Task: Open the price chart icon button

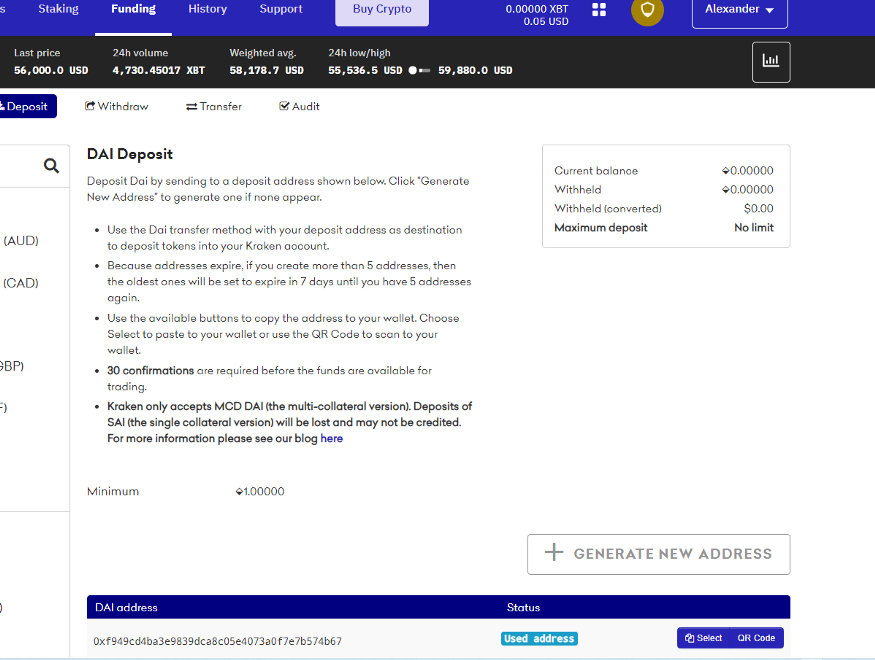Action: tap(771, 62)
